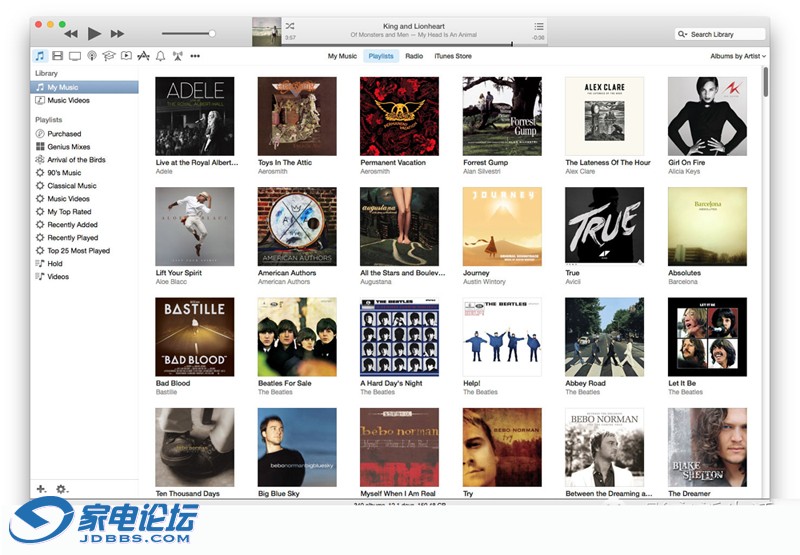Open the Journey soundtrack album
The image size is (800, 555).
click(x=502, y=226)
